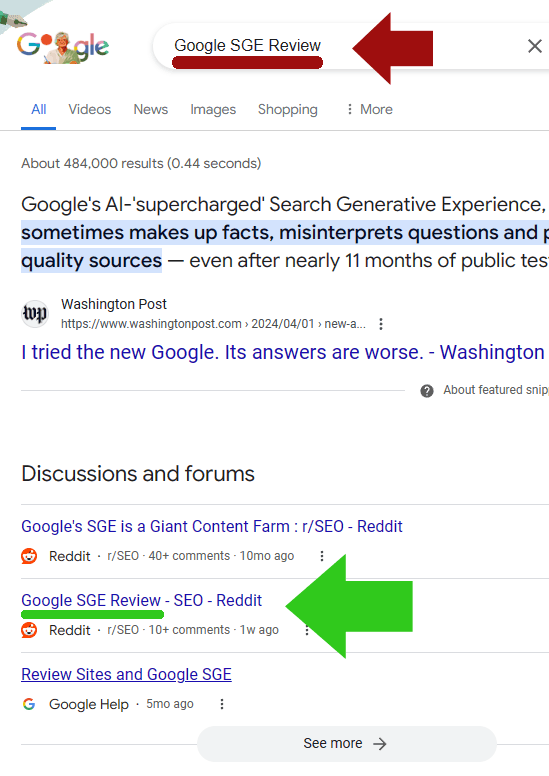Image resolution: width=549 pixels, height=776 pixels.
Task: Open three-dot menu for Google Help result
Action: [222, 704]
